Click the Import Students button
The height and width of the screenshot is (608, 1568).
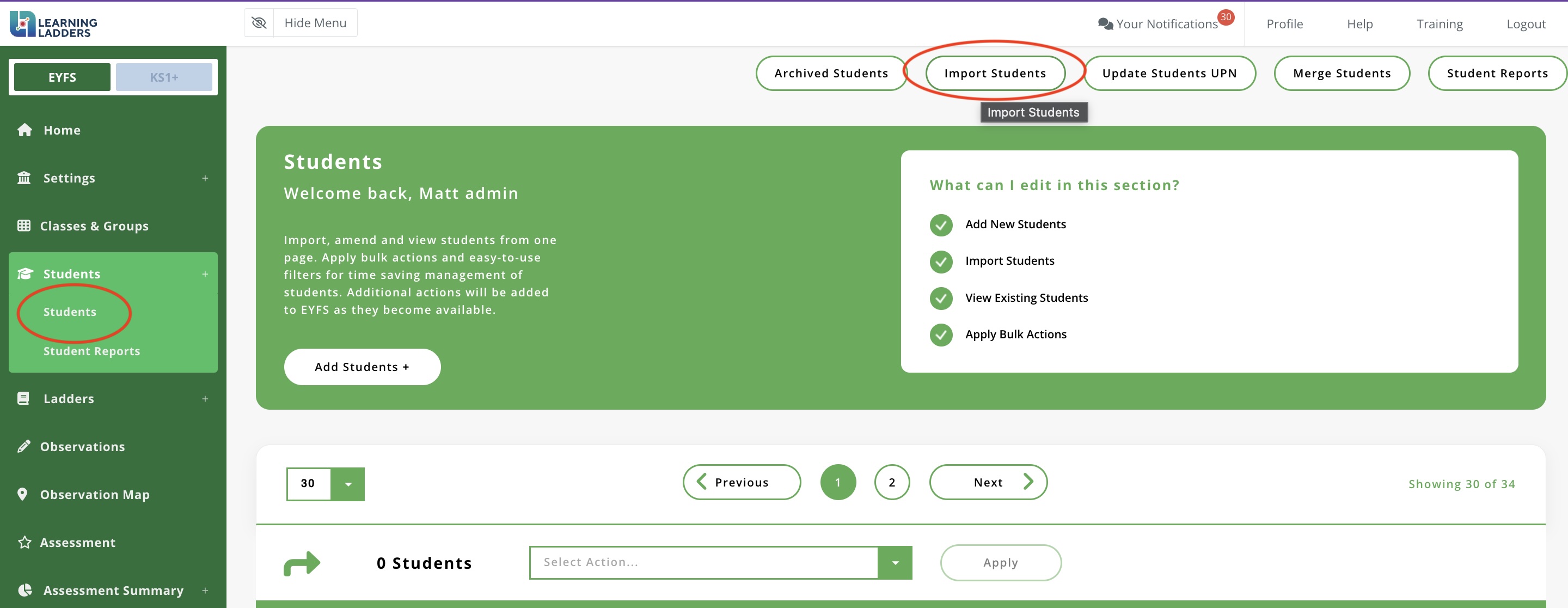click(x=995, y=73)
